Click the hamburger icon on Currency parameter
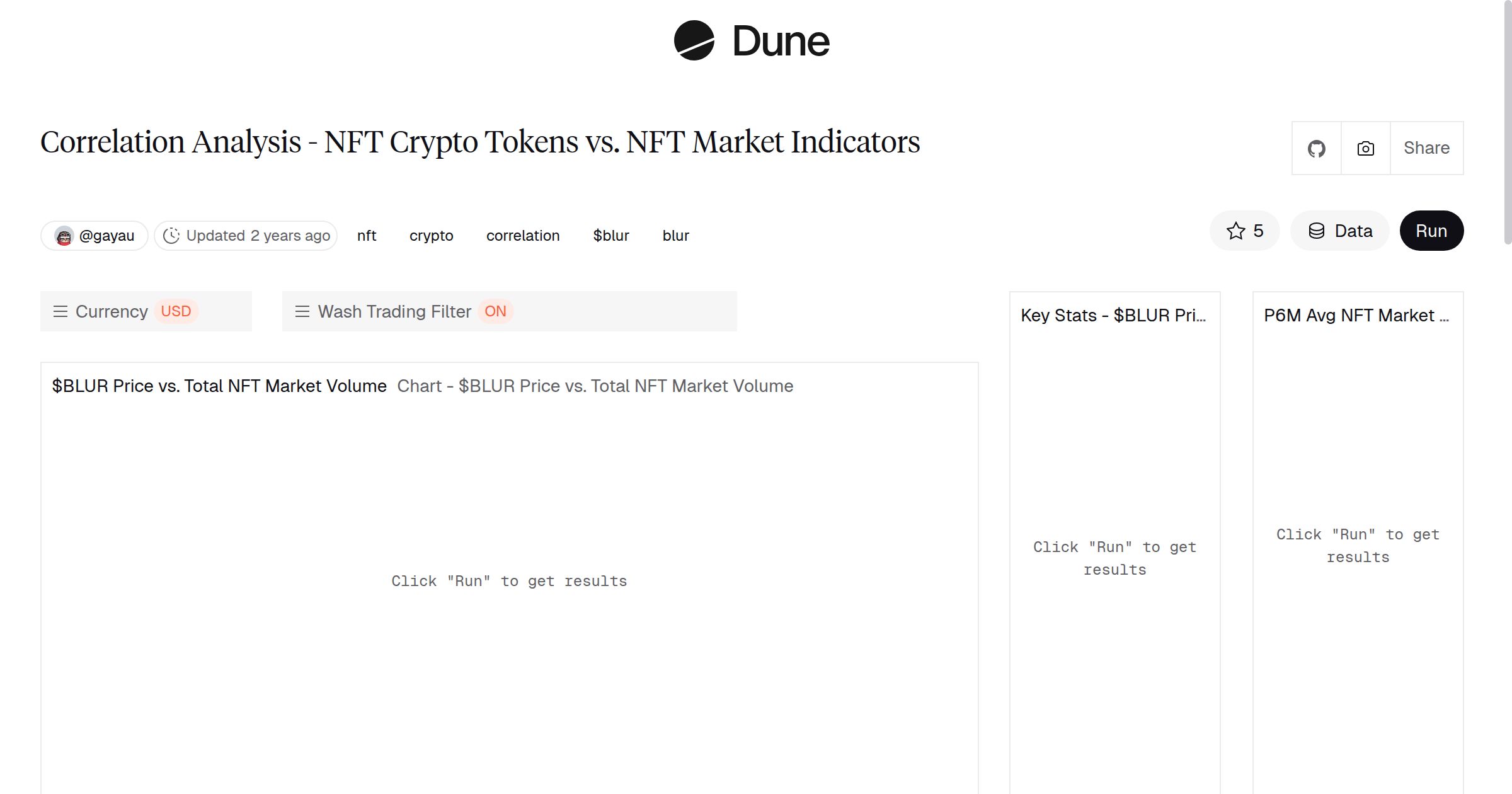 [x=60, y=311]
